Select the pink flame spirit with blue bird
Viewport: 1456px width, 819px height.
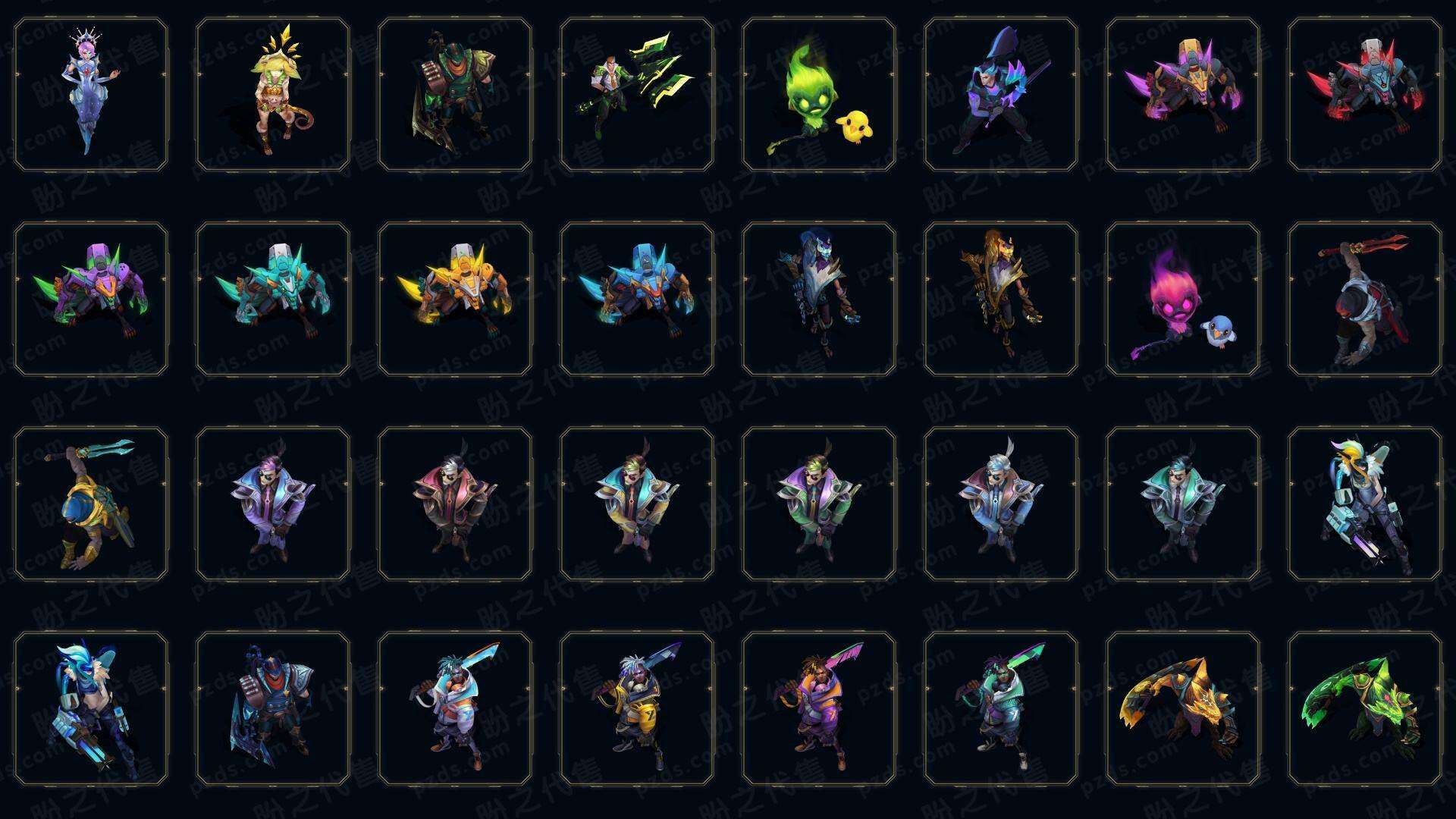(1183, 299)
